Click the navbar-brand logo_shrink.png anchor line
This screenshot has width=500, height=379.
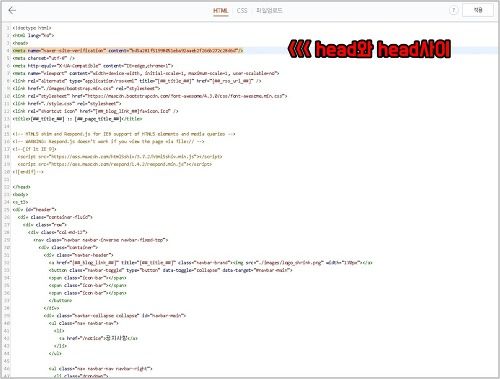coord(210,263)
